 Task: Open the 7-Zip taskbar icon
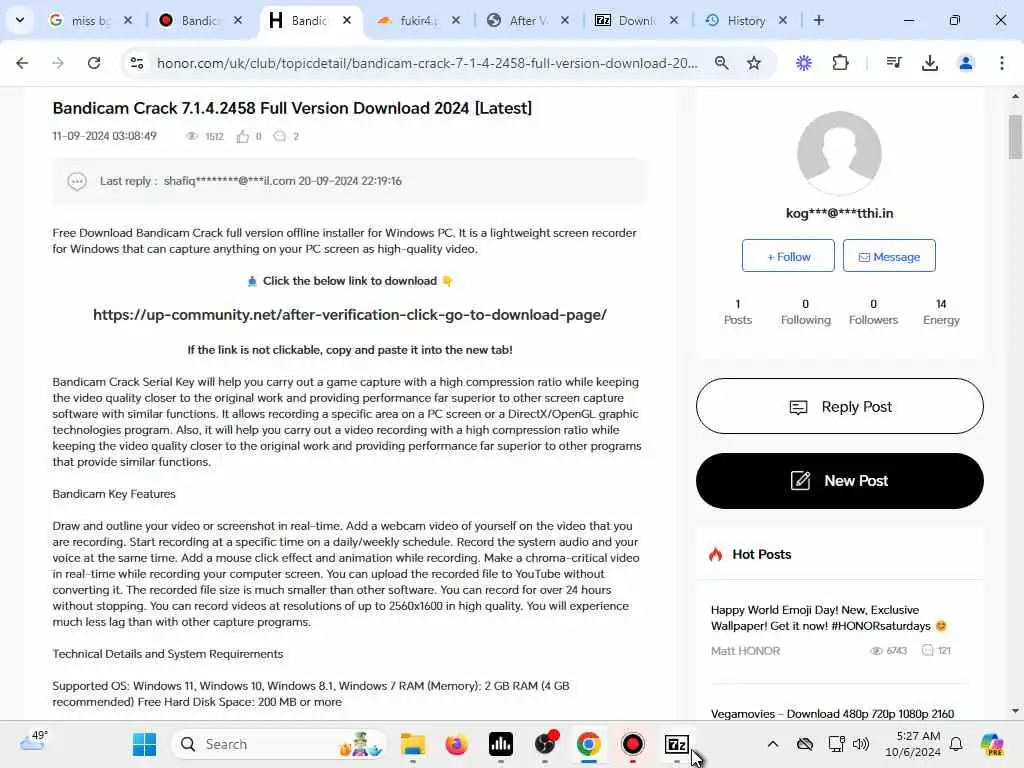tap(677, 744)
